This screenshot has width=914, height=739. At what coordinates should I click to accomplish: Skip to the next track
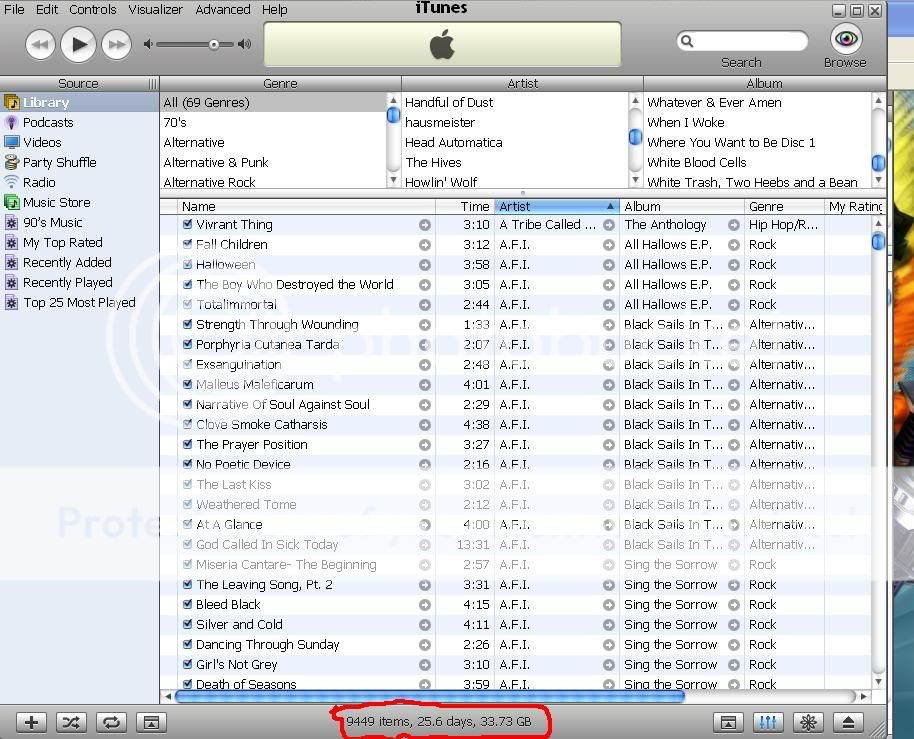click(x=117, y=44)
